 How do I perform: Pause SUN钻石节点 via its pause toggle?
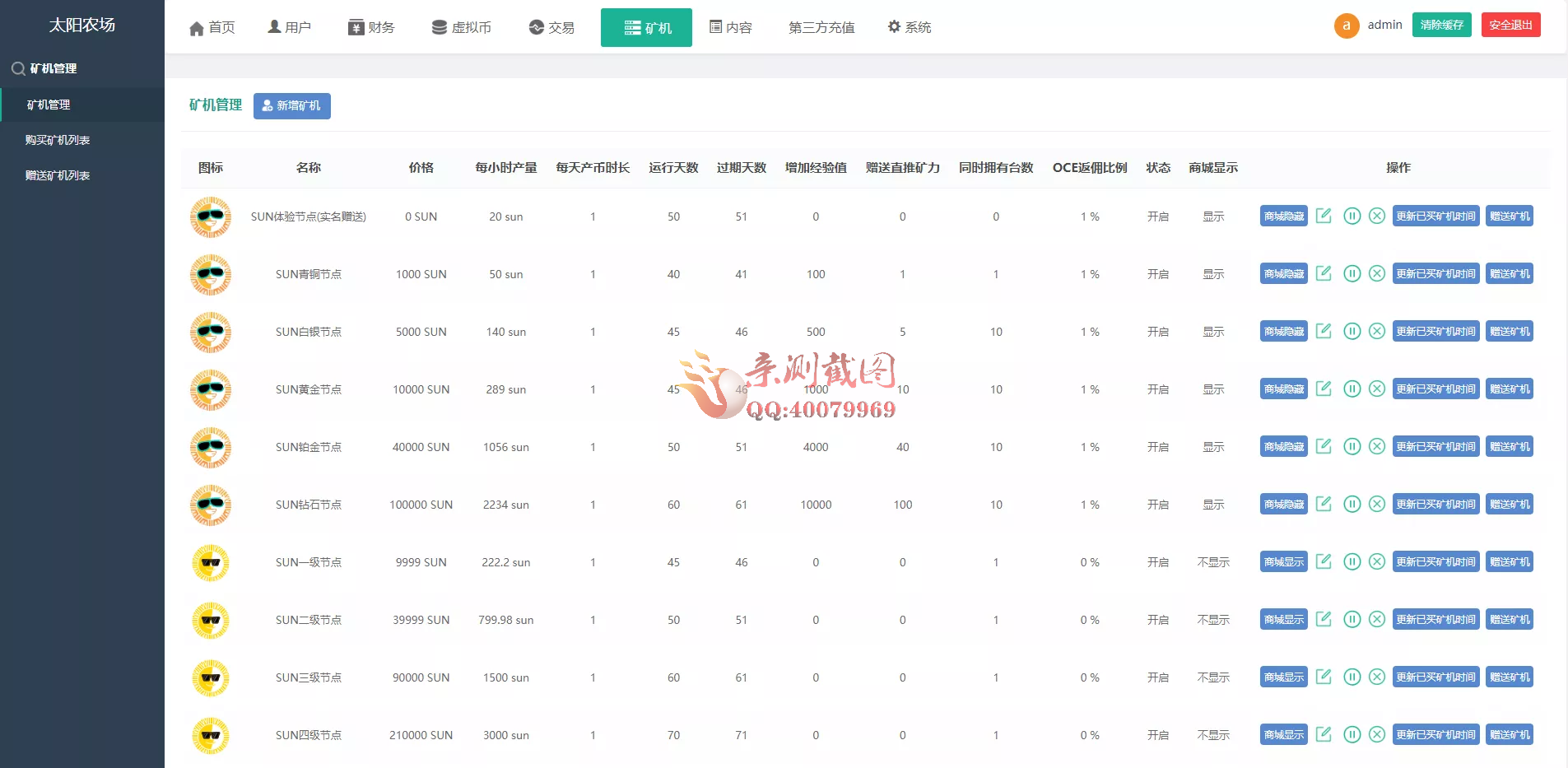click(x=1354, y=504)
